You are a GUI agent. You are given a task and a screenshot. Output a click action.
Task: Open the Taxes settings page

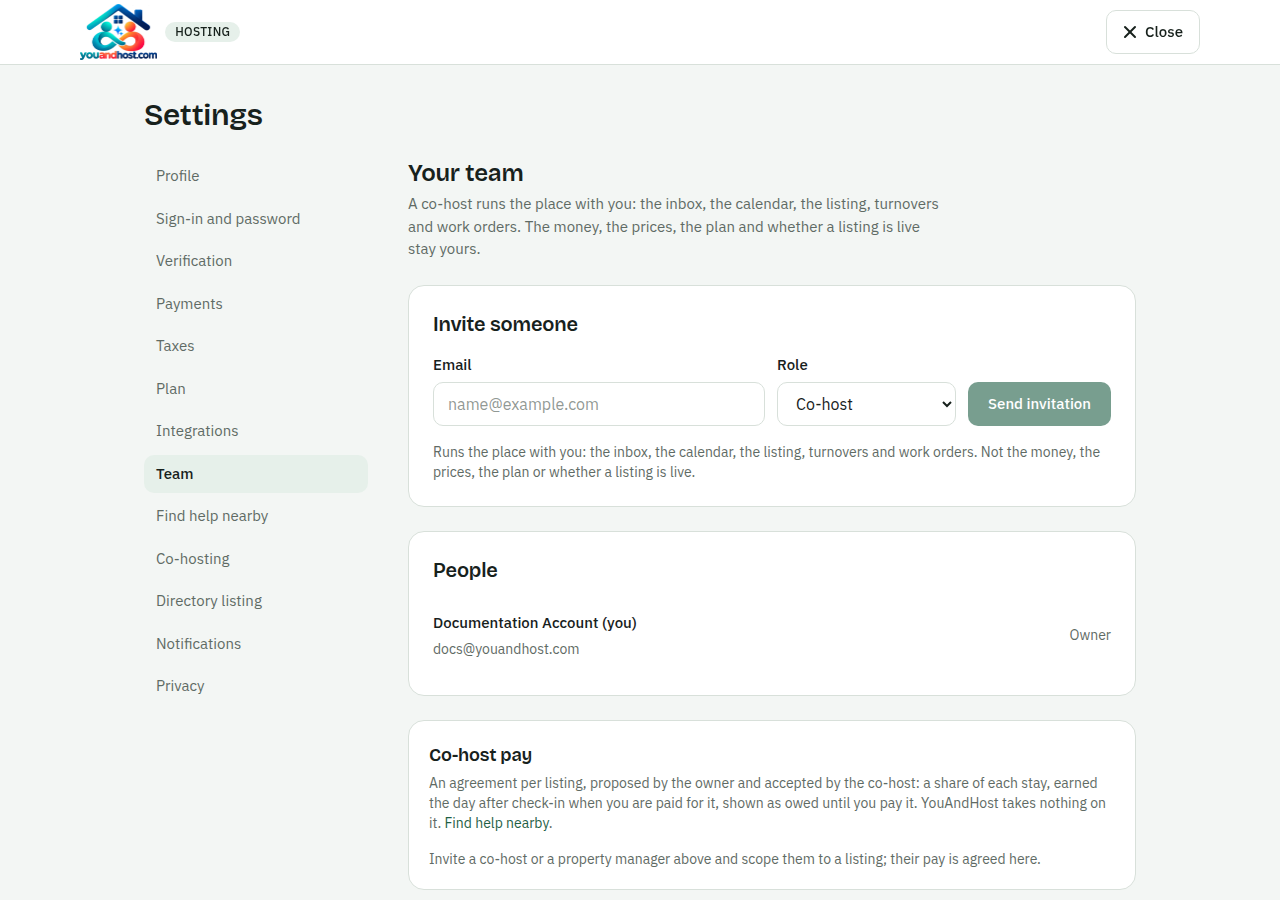(256, 346)
